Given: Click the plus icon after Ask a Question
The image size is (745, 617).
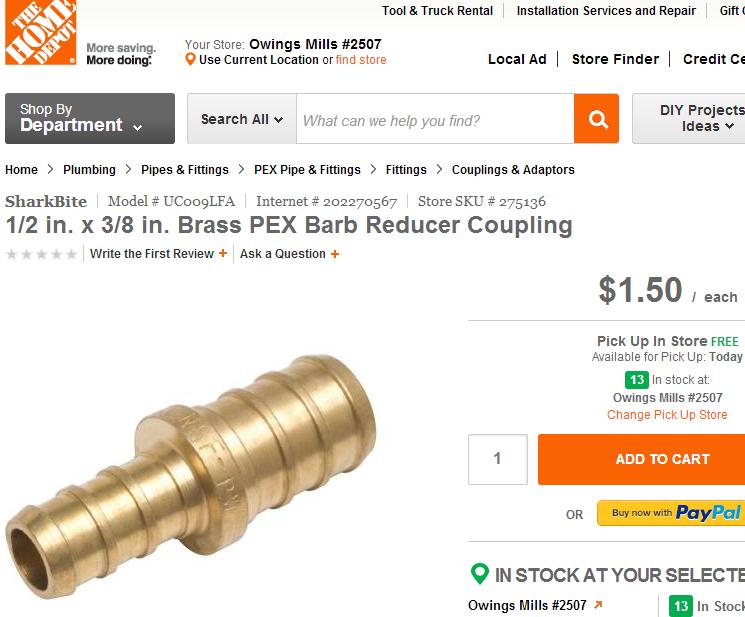Looking at the screenshot, I should click(335, 254).
